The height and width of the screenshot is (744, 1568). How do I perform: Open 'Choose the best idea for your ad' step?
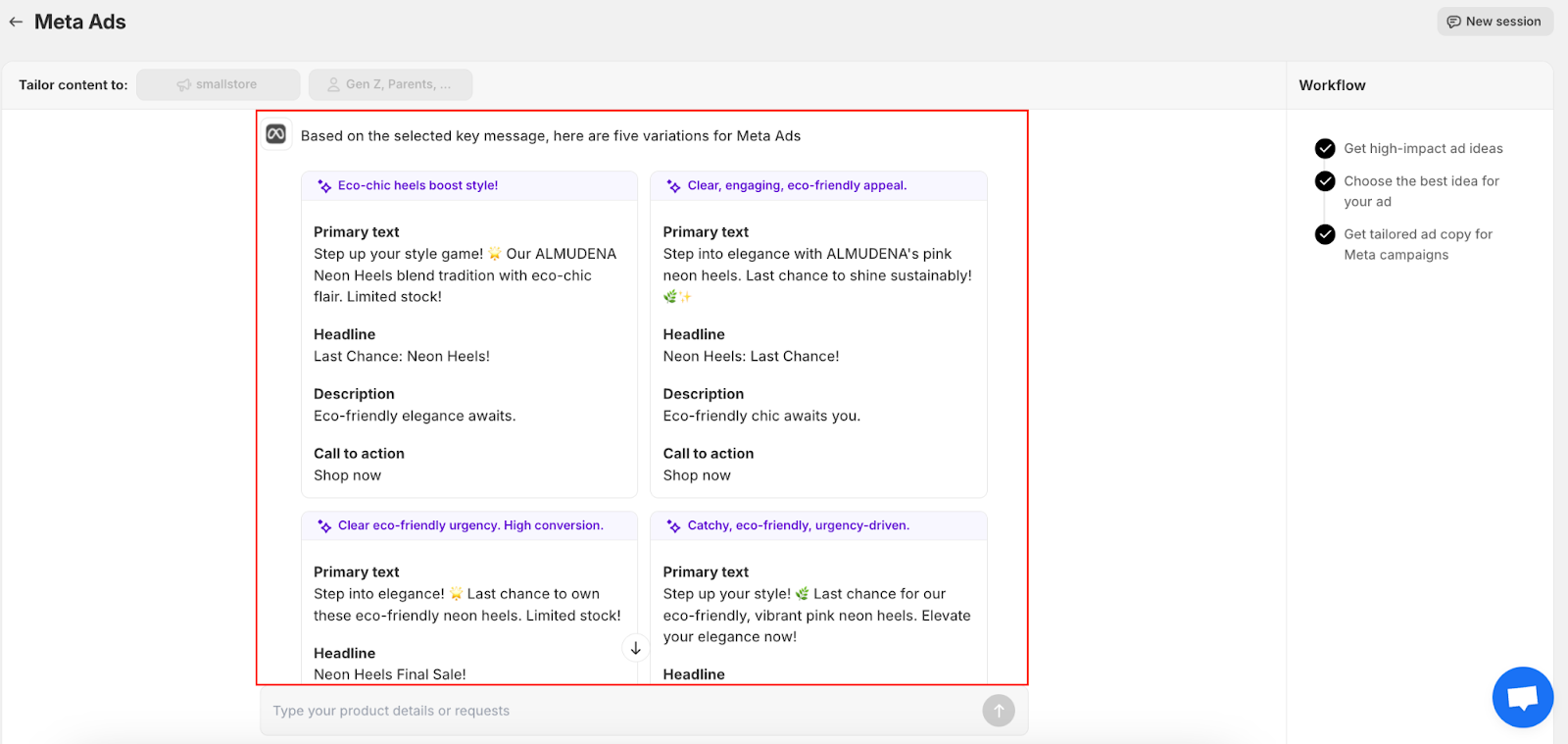coord(1421,191)
